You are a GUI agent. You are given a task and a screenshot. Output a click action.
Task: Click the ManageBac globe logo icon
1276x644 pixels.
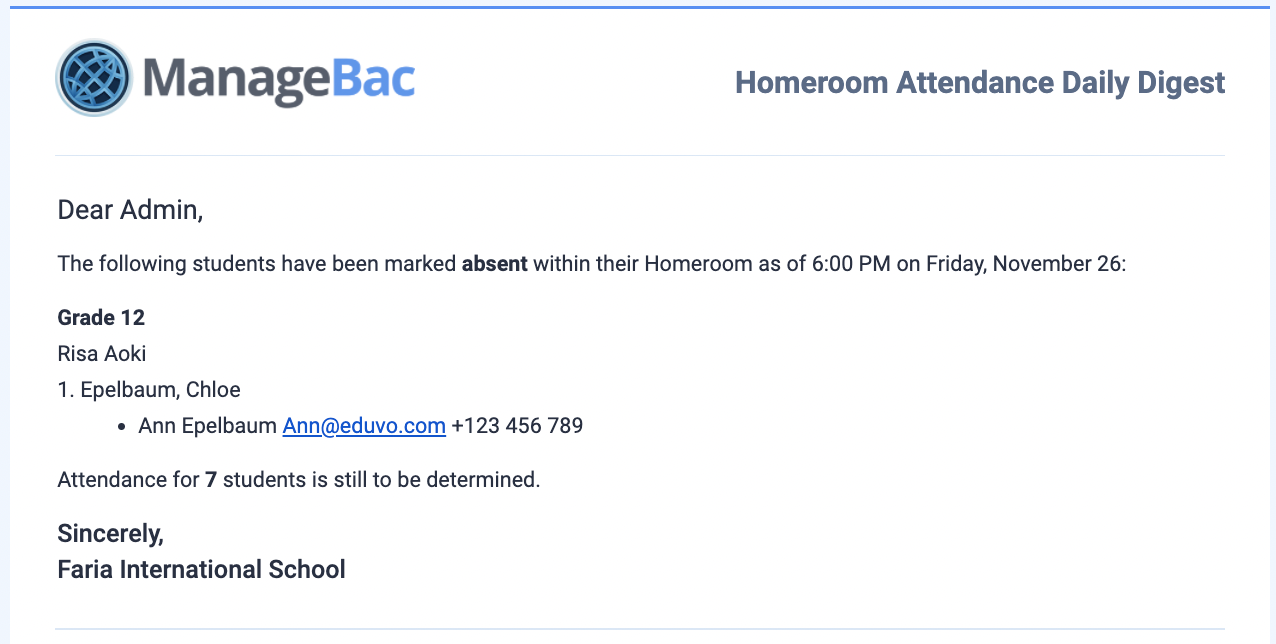[x=94, y=78]
